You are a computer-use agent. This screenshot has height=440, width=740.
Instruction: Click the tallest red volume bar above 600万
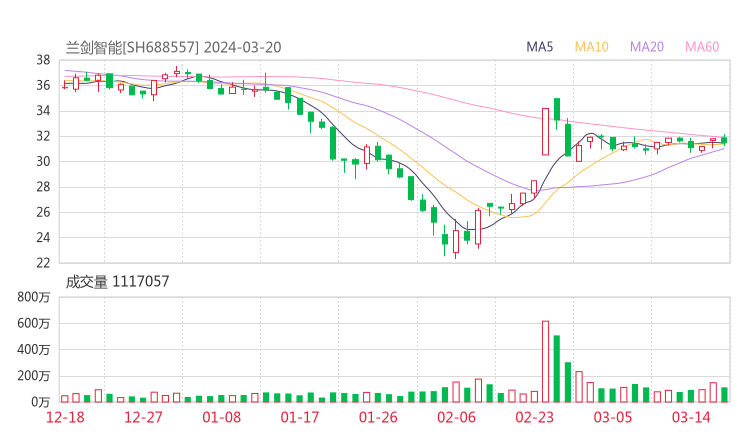click(546, 362)
